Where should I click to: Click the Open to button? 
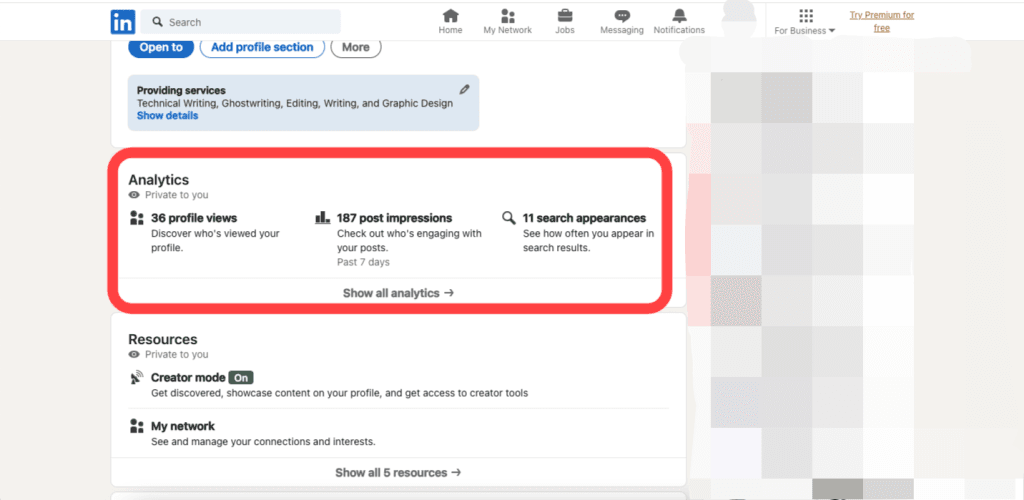[x=161, y=47]
